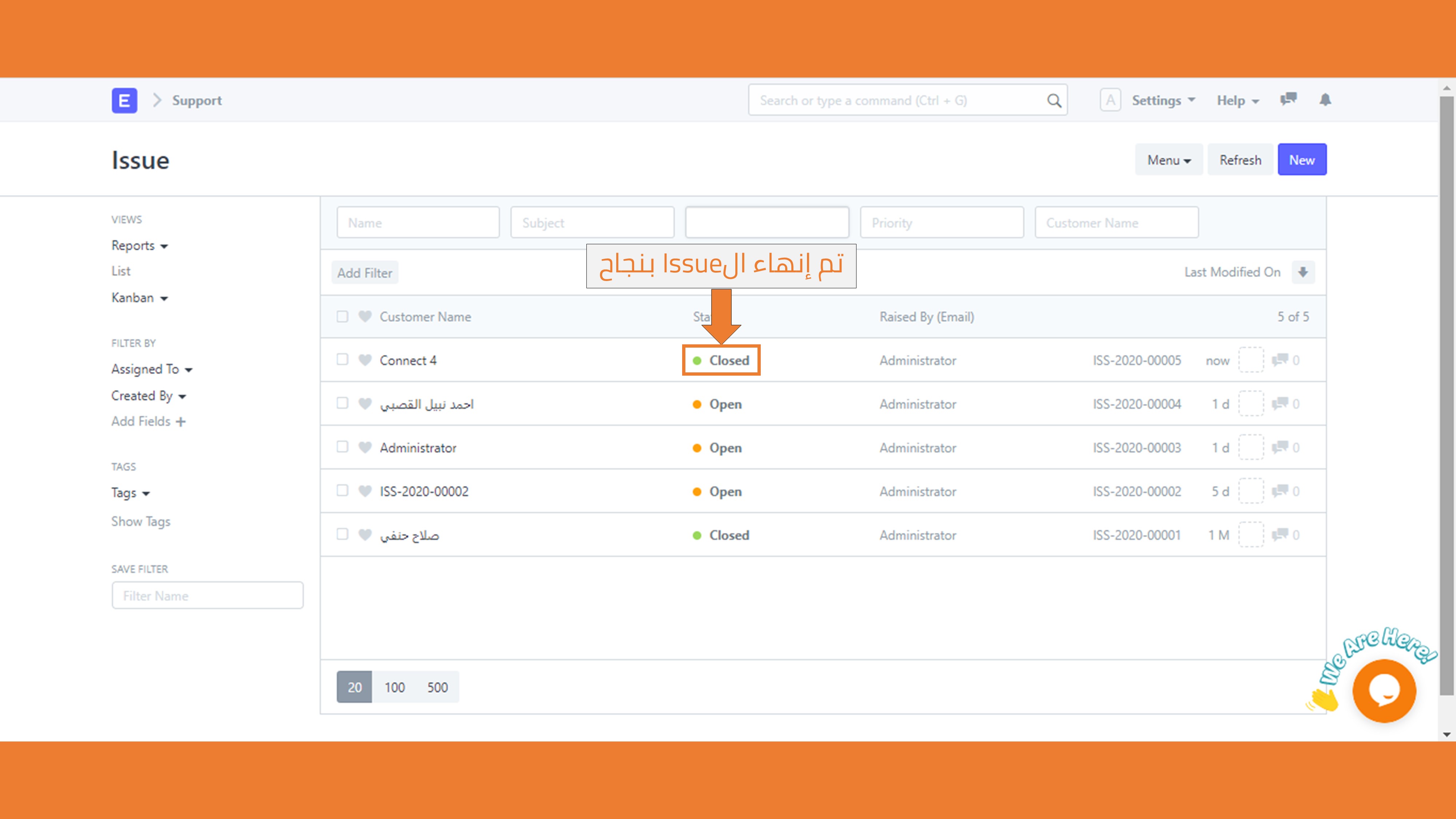Select all issues with header checkbox
The height and width of the screenshot is (819, 1456).
point(342,317)
